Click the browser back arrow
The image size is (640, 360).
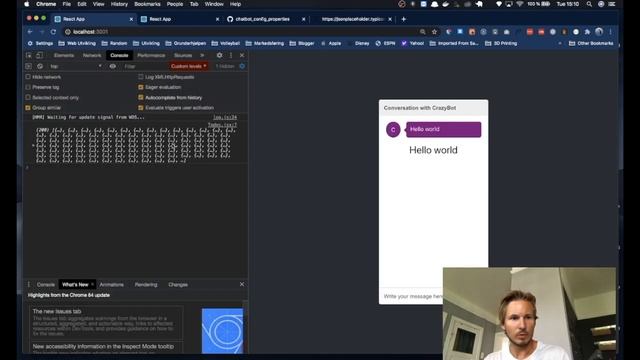point(30,31)
